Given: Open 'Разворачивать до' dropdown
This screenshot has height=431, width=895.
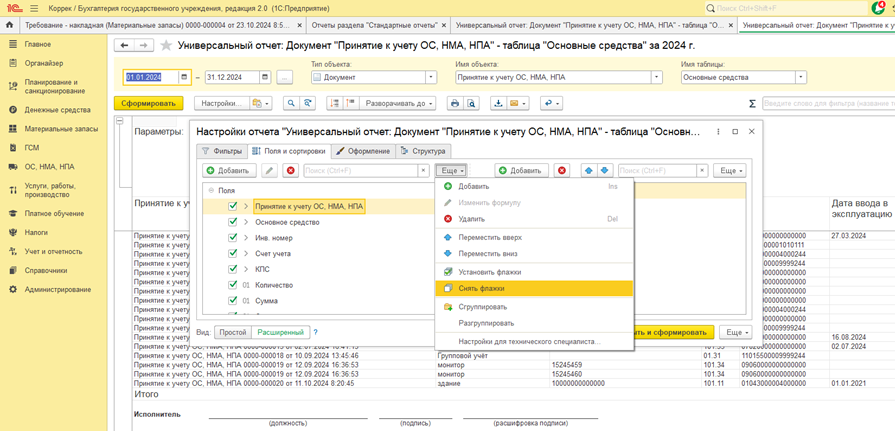Looking at the screenshot, I should click(x=397, y=103).
